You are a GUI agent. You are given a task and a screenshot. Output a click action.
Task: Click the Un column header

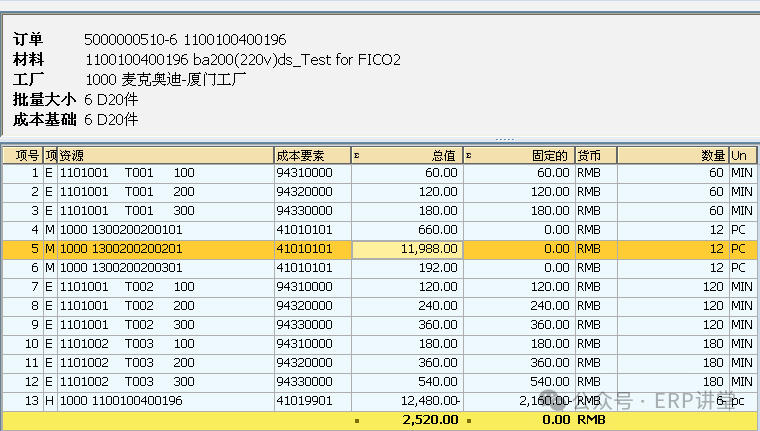click(743, 155)
